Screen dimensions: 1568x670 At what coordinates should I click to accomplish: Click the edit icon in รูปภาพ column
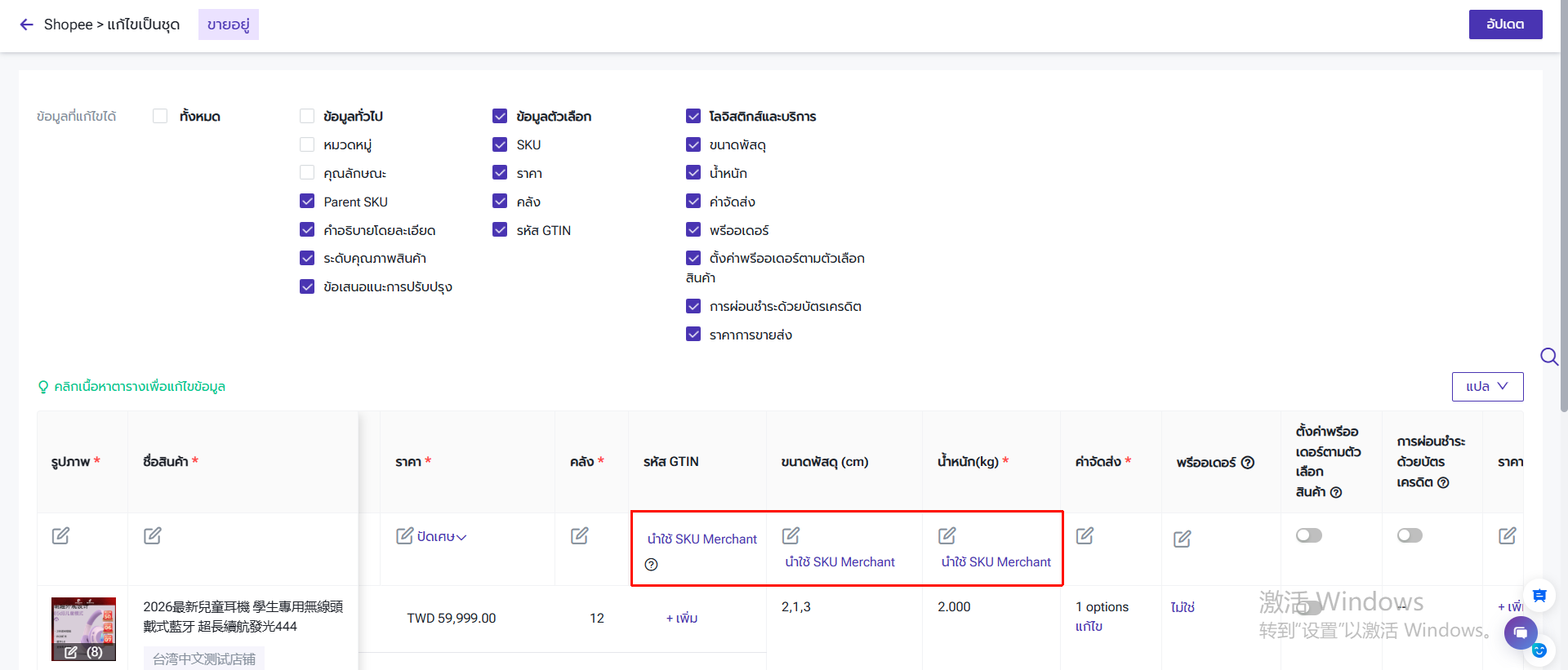coord(60,535)
